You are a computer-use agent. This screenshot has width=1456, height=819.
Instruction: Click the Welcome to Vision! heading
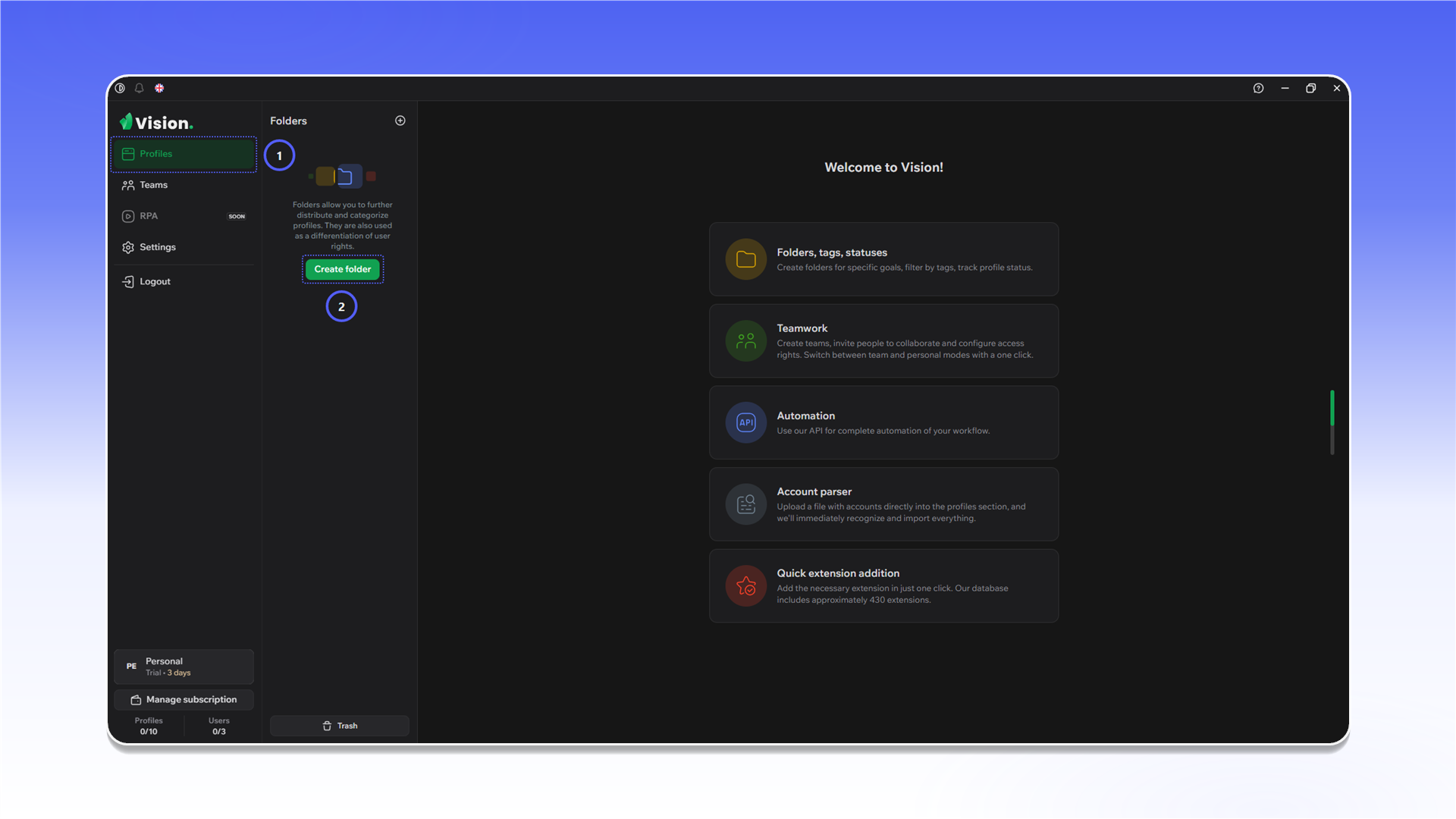click(883, 168)
